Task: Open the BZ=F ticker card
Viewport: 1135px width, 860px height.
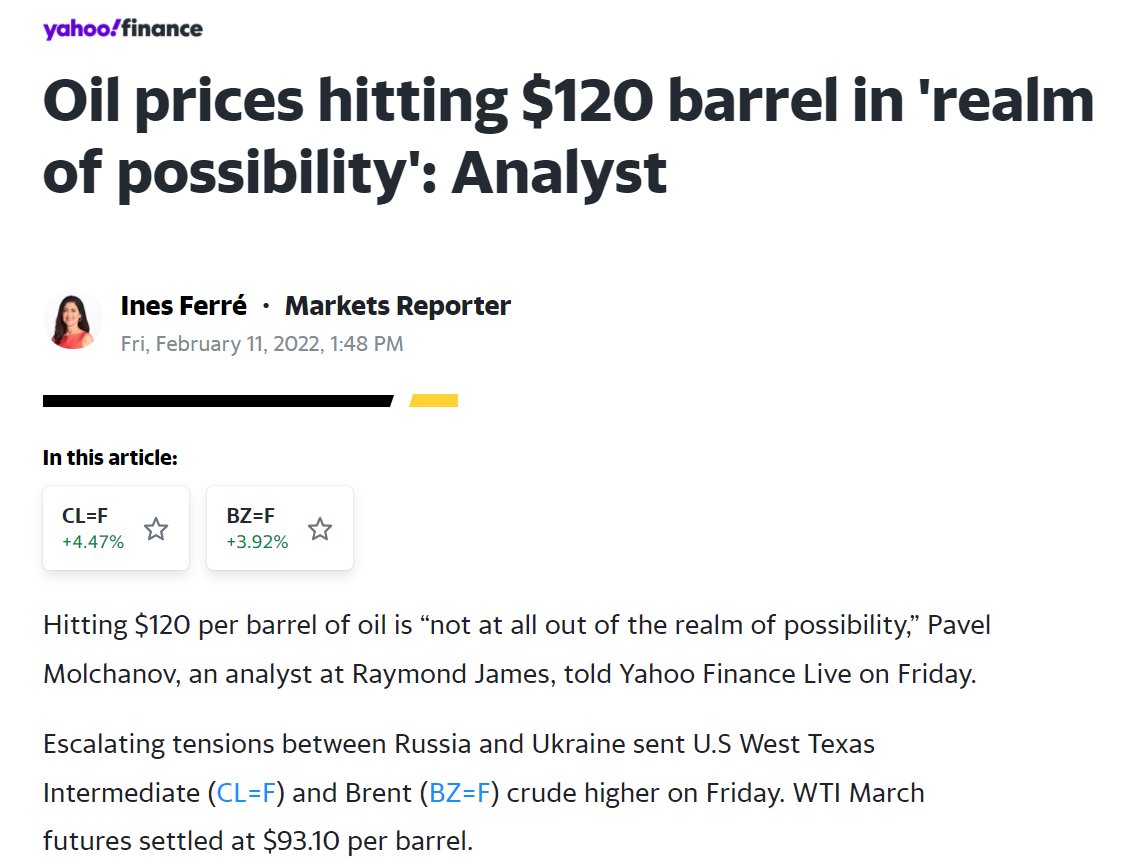Action: point(256,528)
